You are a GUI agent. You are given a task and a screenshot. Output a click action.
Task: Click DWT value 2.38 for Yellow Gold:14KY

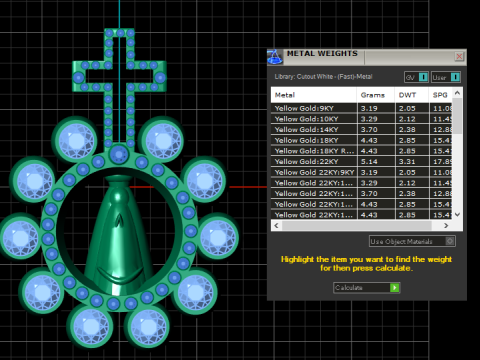407,129
